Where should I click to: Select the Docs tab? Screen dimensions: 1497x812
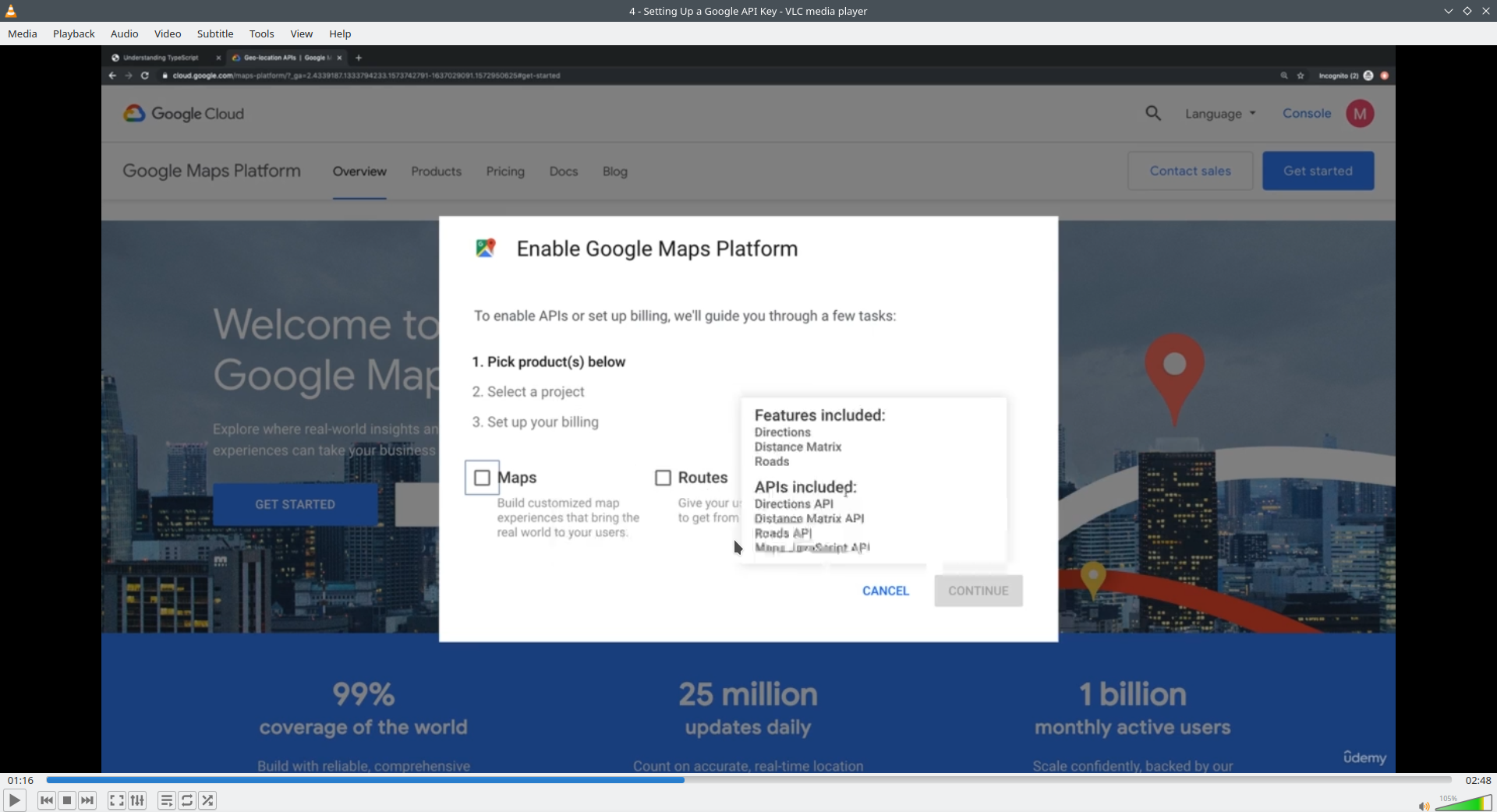tap(564, 171)
